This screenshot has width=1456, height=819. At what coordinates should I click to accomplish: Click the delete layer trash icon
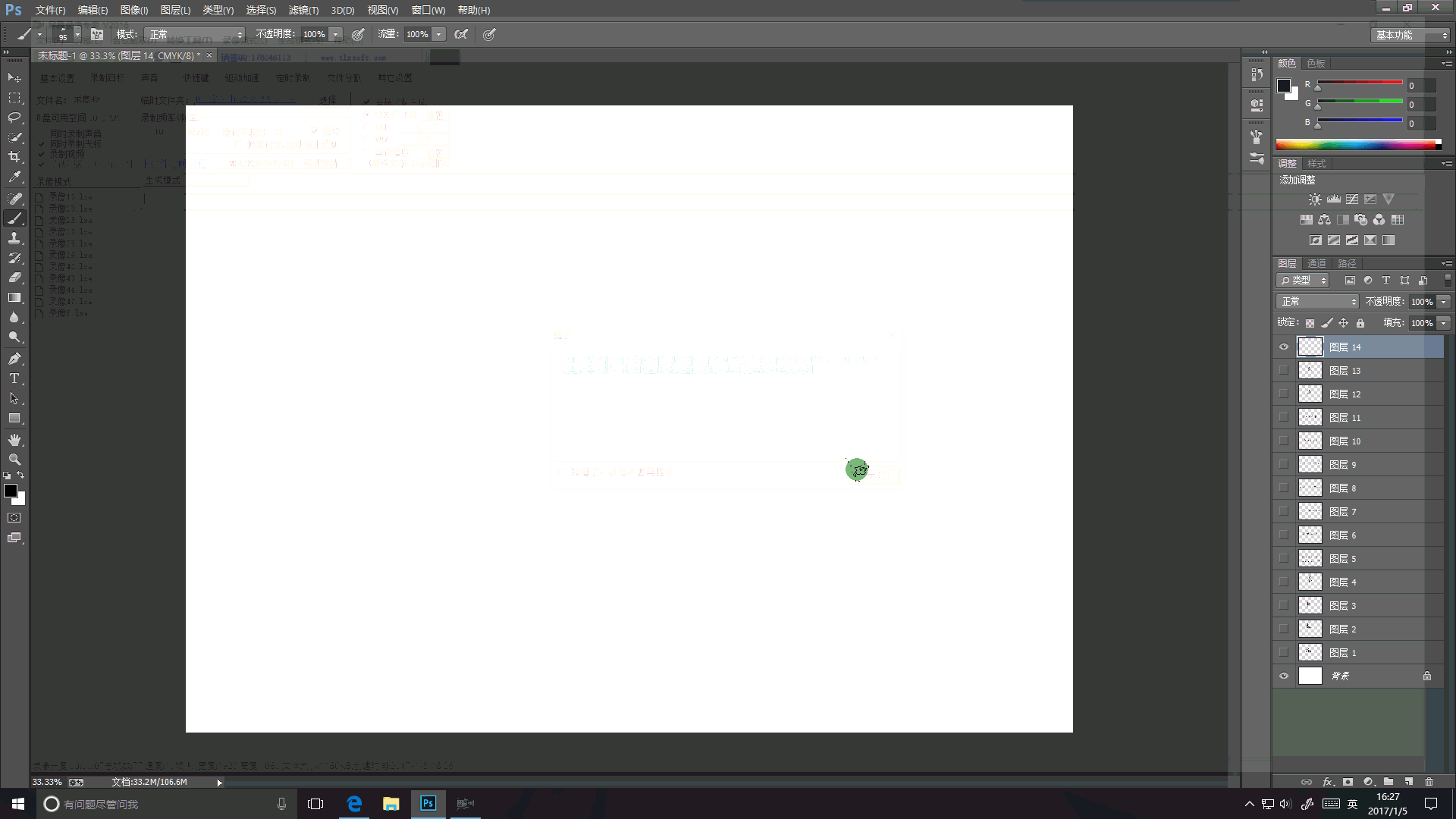click(x=1429, y=782)
